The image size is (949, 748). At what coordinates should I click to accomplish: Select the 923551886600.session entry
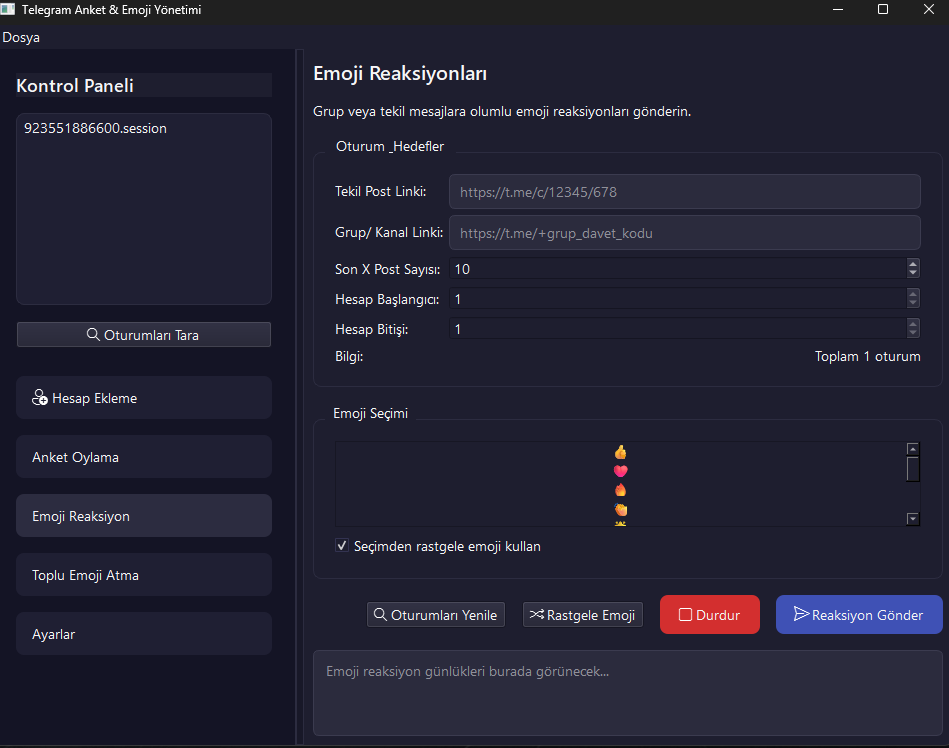96,129
